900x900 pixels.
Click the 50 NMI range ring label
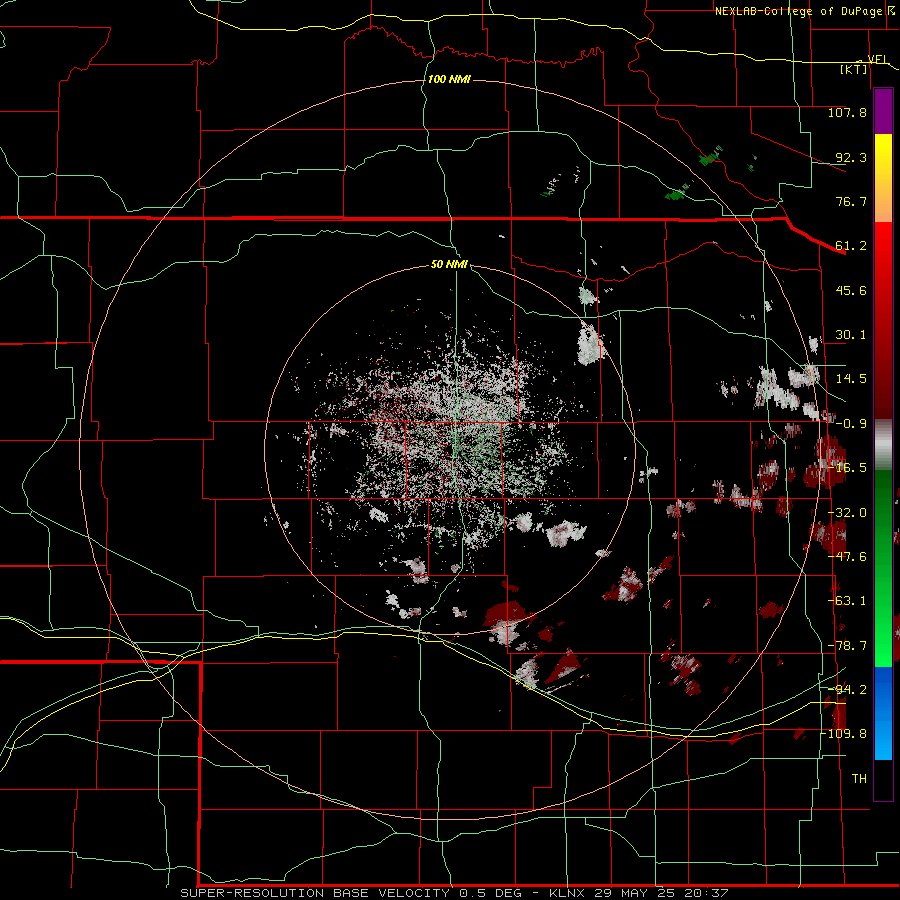coord(449,265)
